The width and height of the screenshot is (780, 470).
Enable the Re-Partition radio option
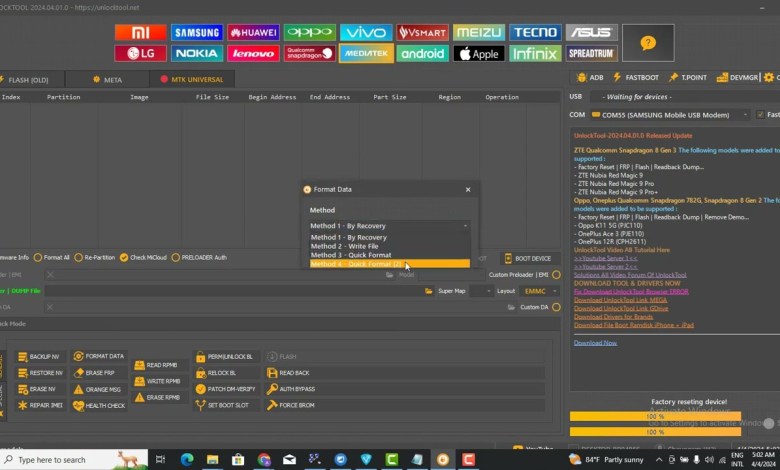pyautogui.click(x=79, y=257)
